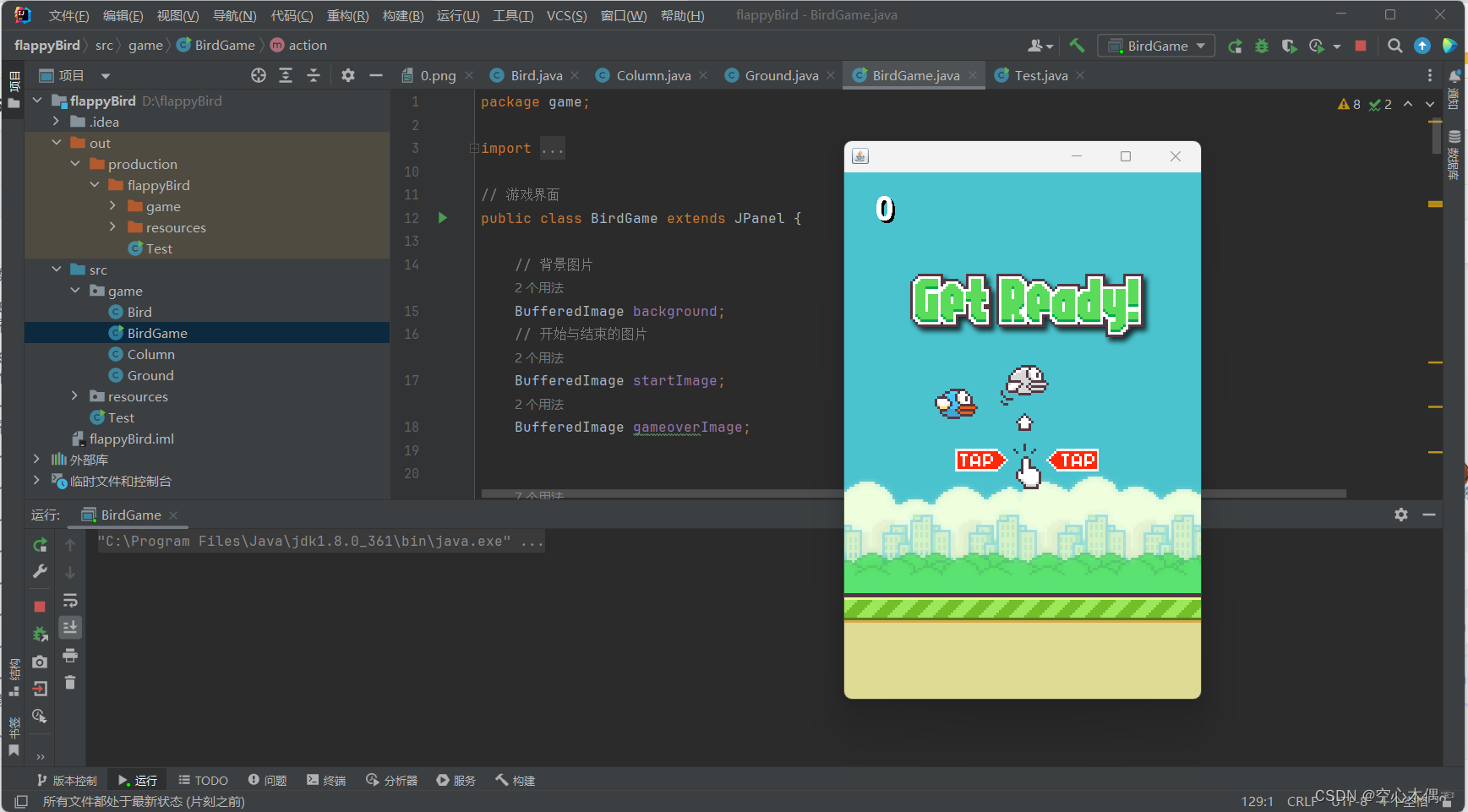The width and height of the screenshot is (1468, 812).
Task: Open the File menu
Action: click(68, 15)
